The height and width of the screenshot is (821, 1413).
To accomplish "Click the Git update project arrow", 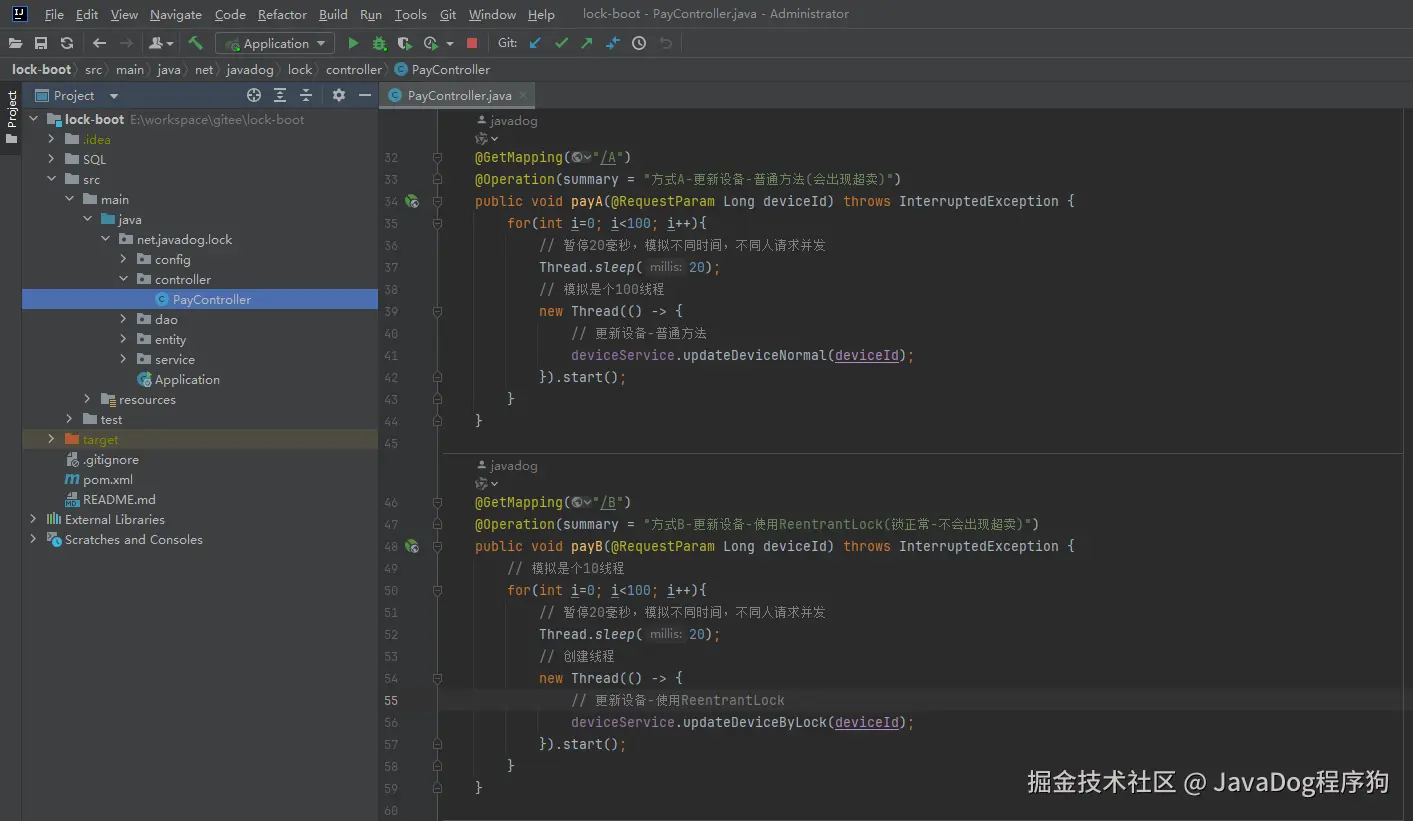I will point(535,43).
